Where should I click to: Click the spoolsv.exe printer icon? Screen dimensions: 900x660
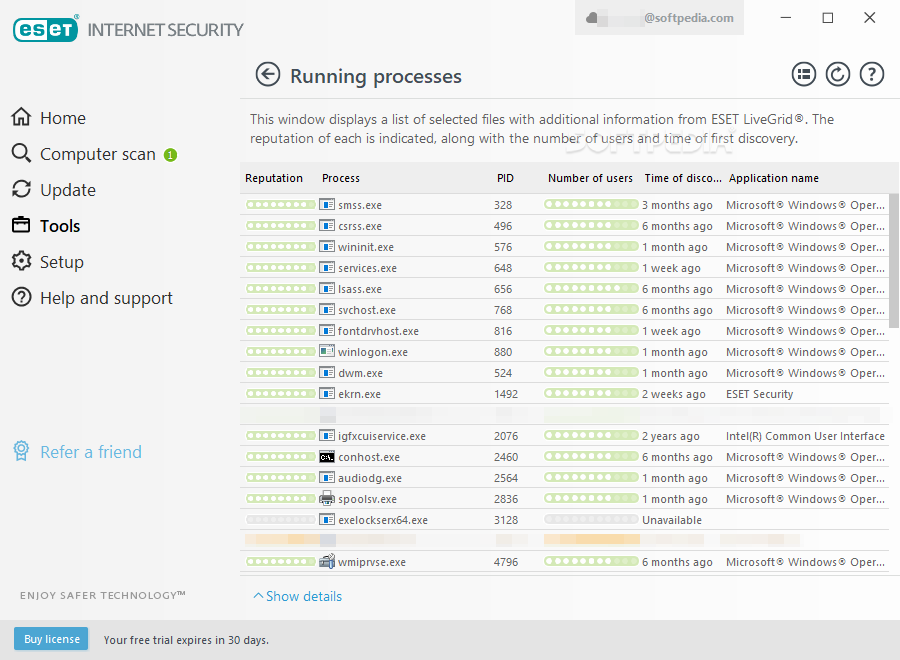(x=327, y=498)
